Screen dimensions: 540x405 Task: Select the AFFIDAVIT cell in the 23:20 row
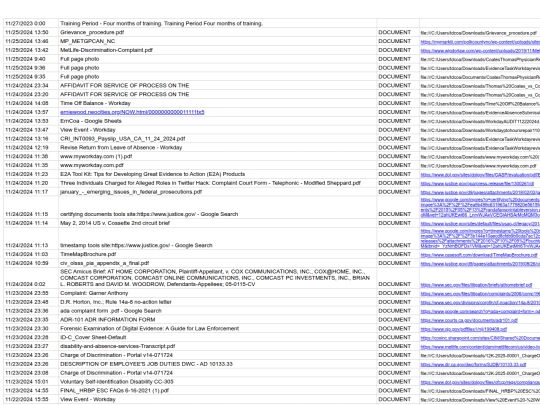[217, 95]
